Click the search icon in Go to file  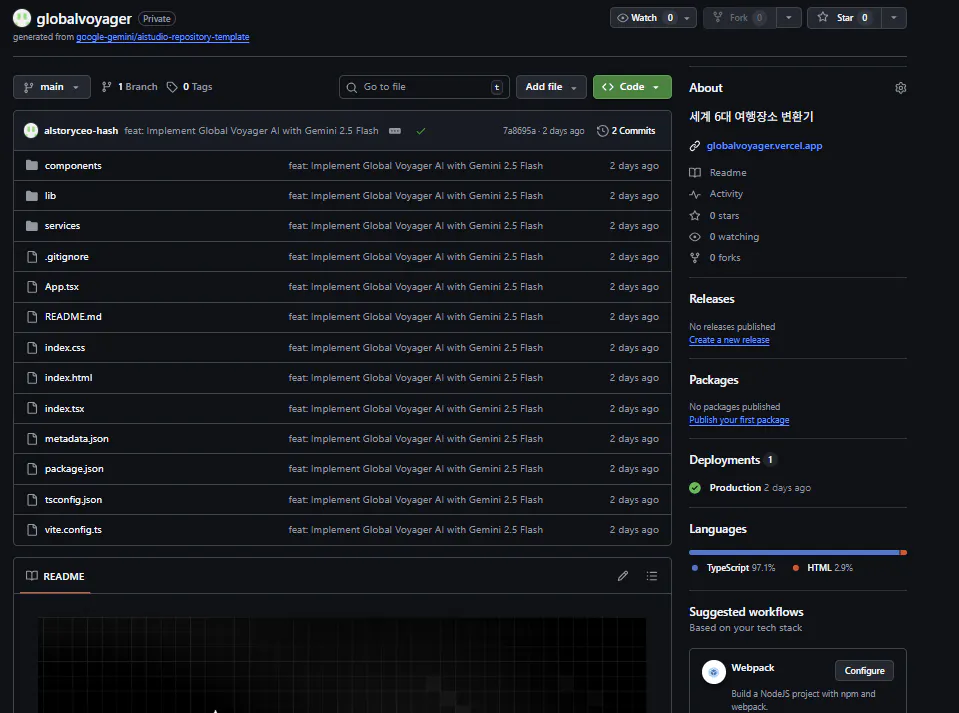[x=352, y=87]
